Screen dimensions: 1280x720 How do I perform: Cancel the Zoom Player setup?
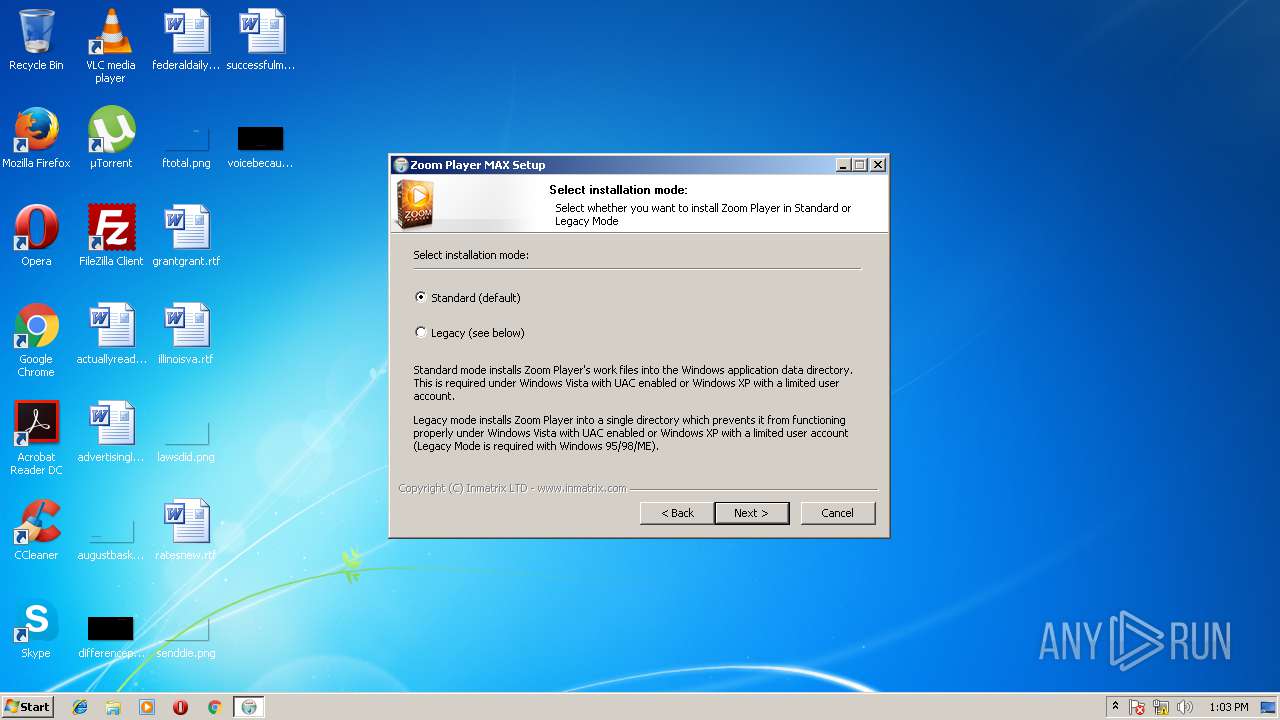pyautogui.click(x=838, y=513)
